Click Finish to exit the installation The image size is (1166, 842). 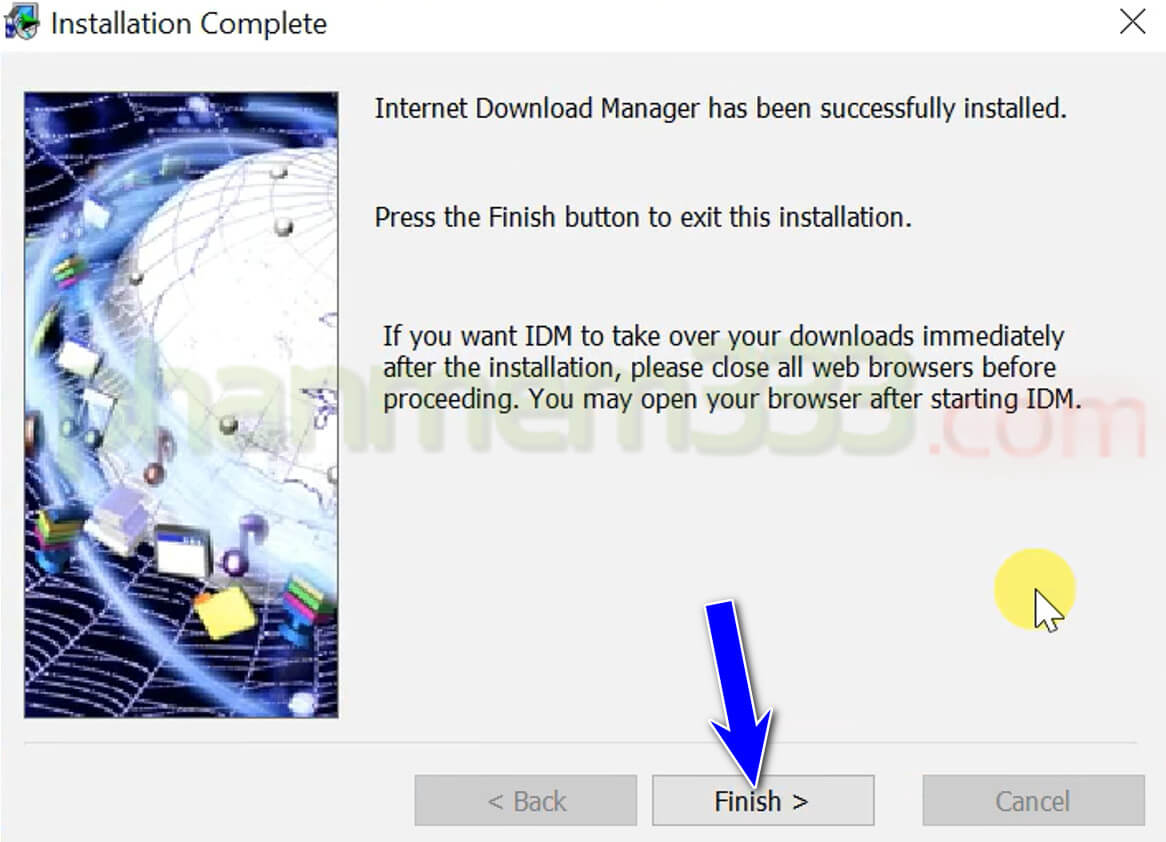(x=763, y=800)
